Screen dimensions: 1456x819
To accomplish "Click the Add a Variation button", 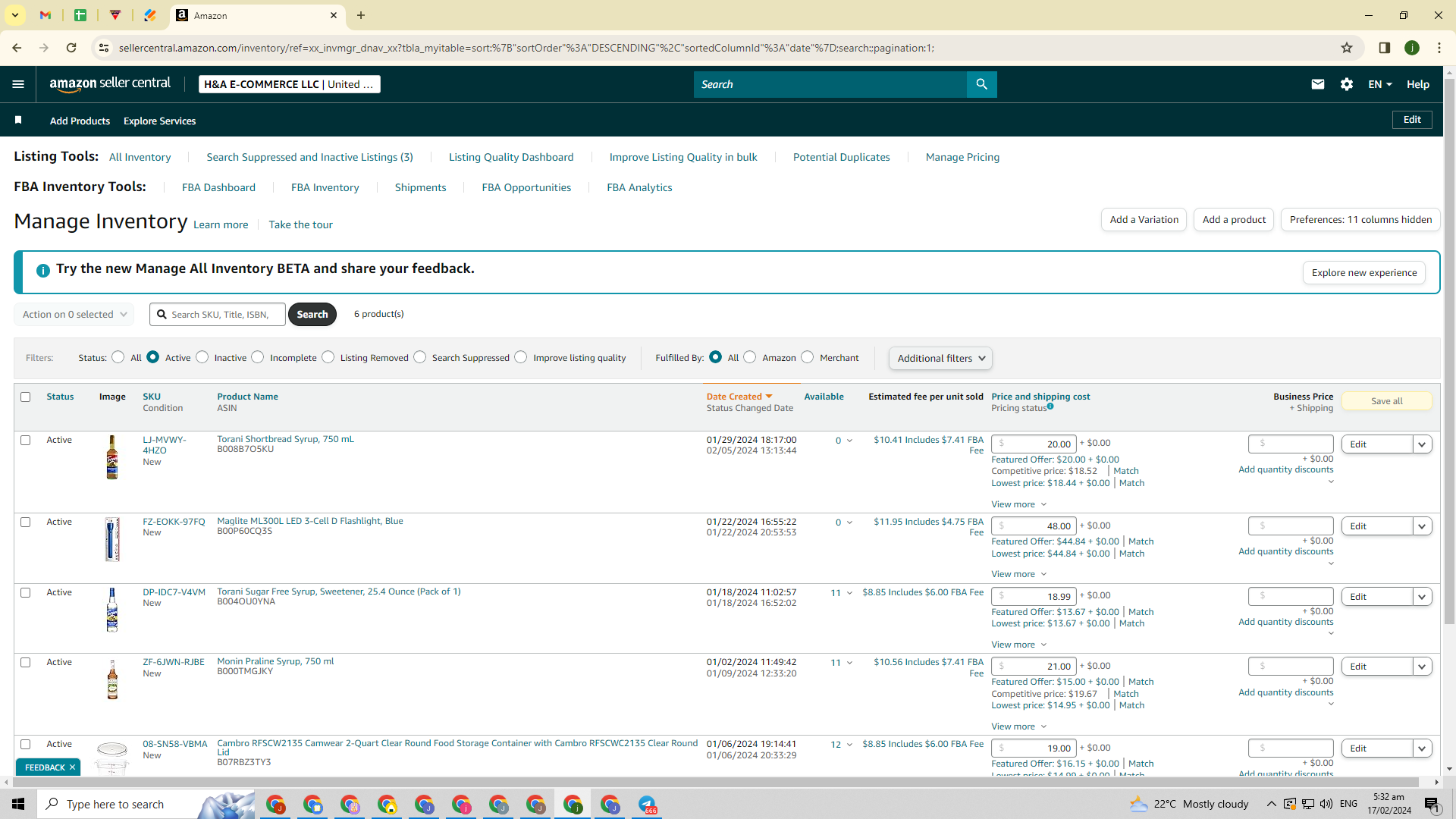I will click(x=1144, y=220).
